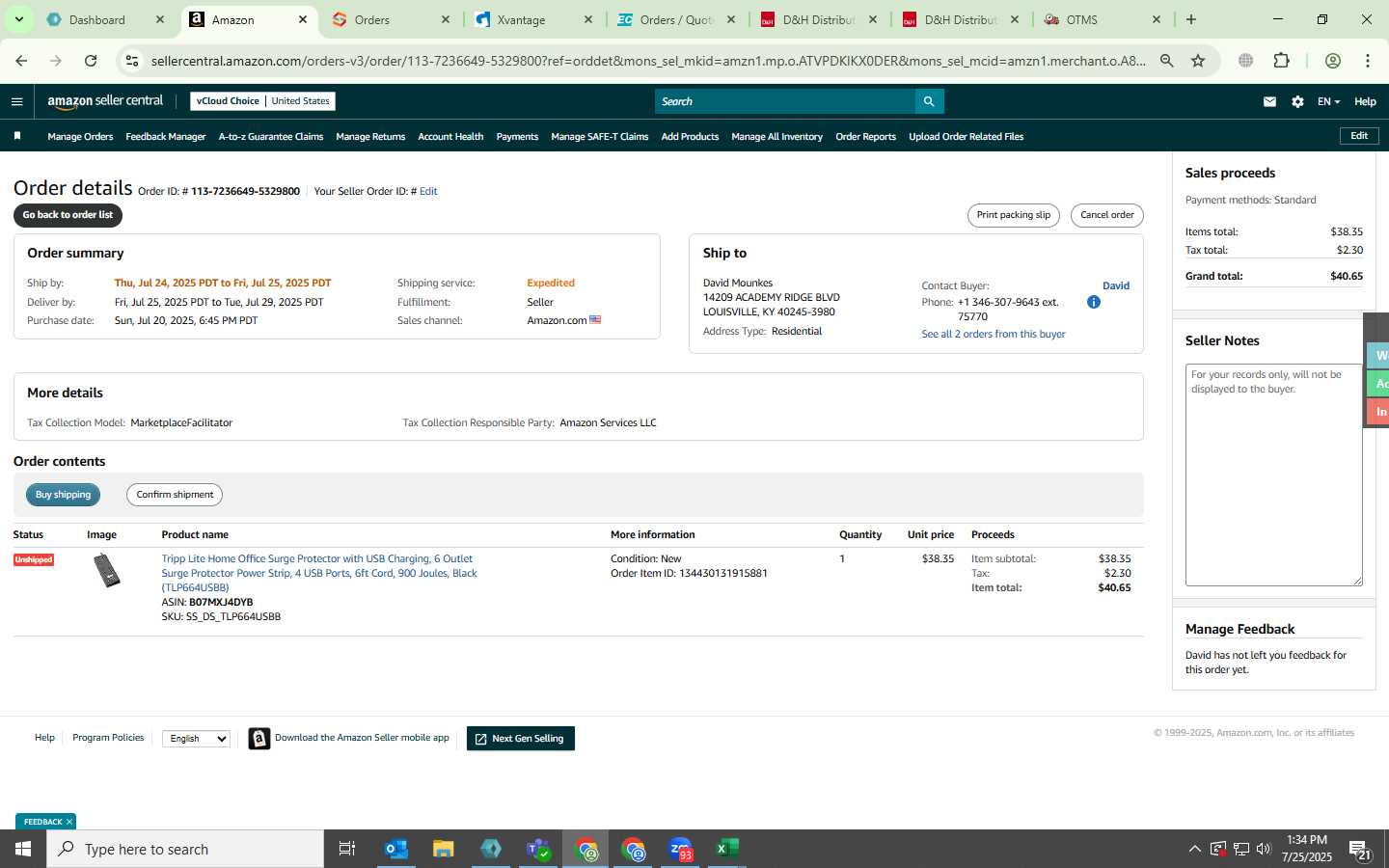This screenshot has height=868, width=1389.
Task: Click the bookmark flag icon in nav bar
Action: pyautogui.click(x=17, y=136)
